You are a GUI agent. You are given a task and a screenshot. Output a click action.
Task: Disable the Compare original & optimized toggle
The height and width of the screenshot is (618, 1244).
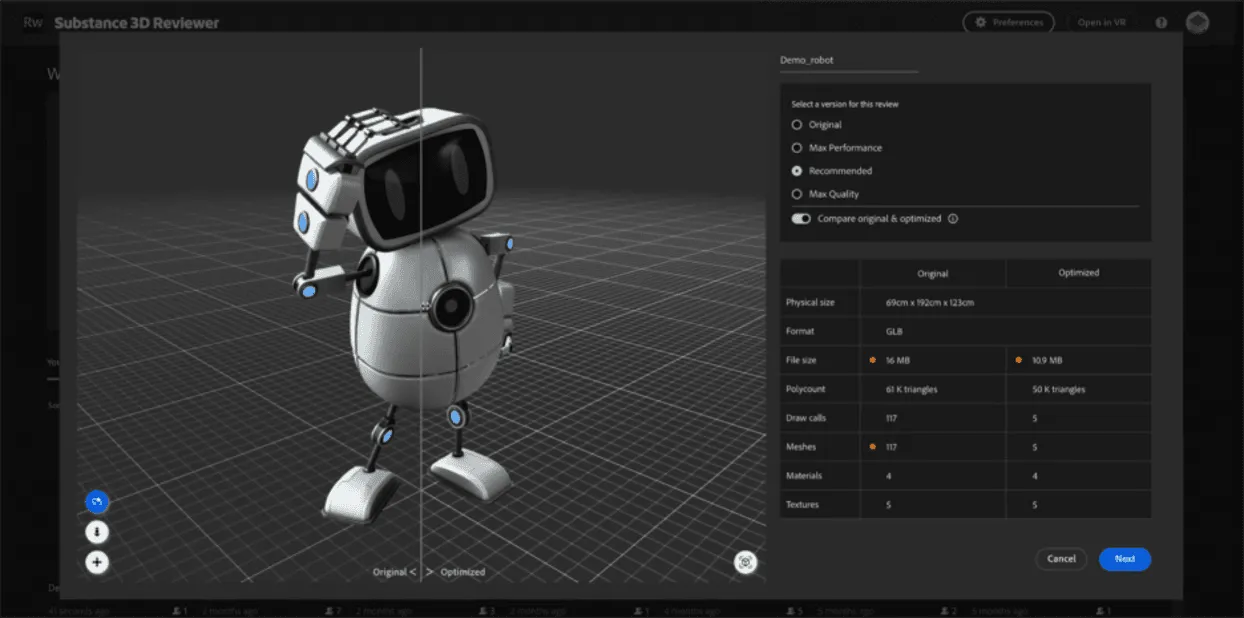(x=801, y=219)
